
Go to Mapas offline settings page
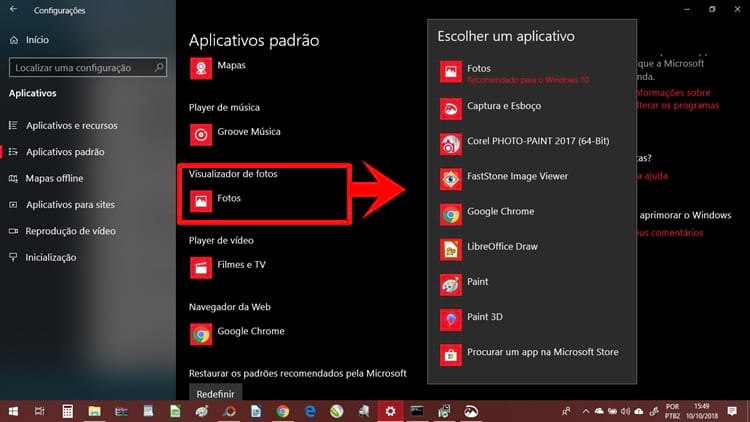coord(54,179)
